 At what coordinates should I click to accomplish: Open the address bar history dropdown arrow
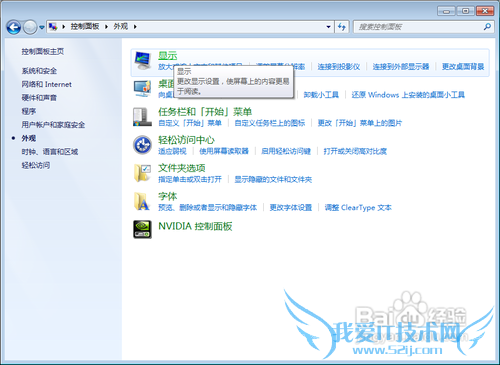point(328,27)
